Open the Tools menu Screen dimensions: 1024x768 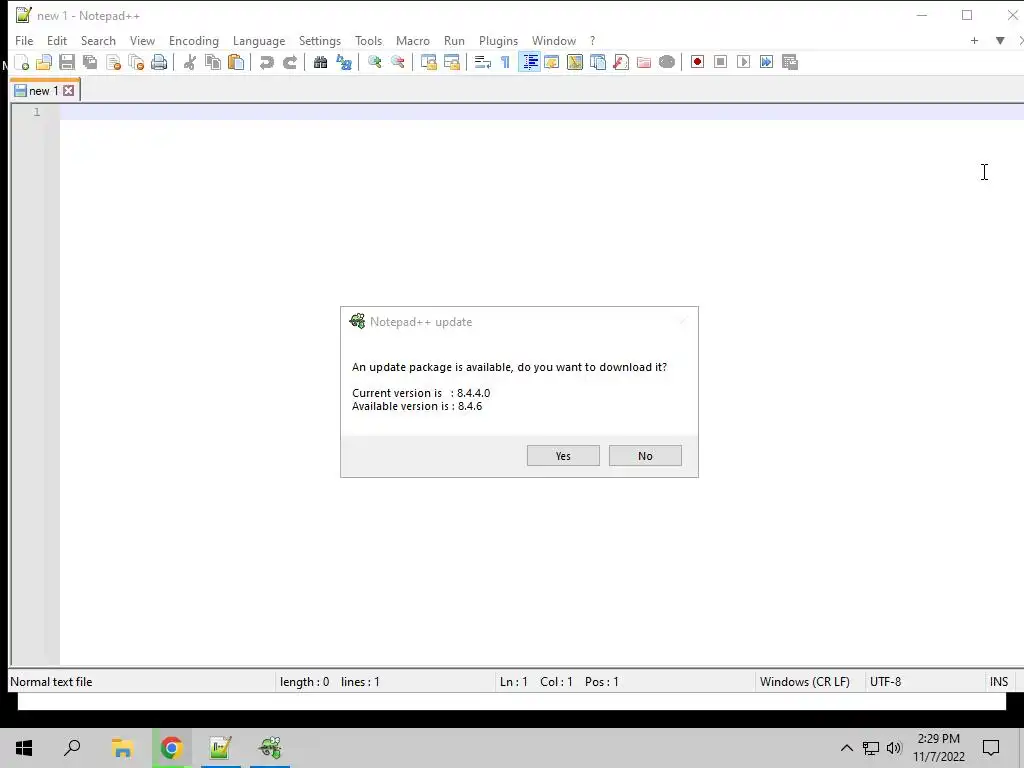tap(368, 40)
